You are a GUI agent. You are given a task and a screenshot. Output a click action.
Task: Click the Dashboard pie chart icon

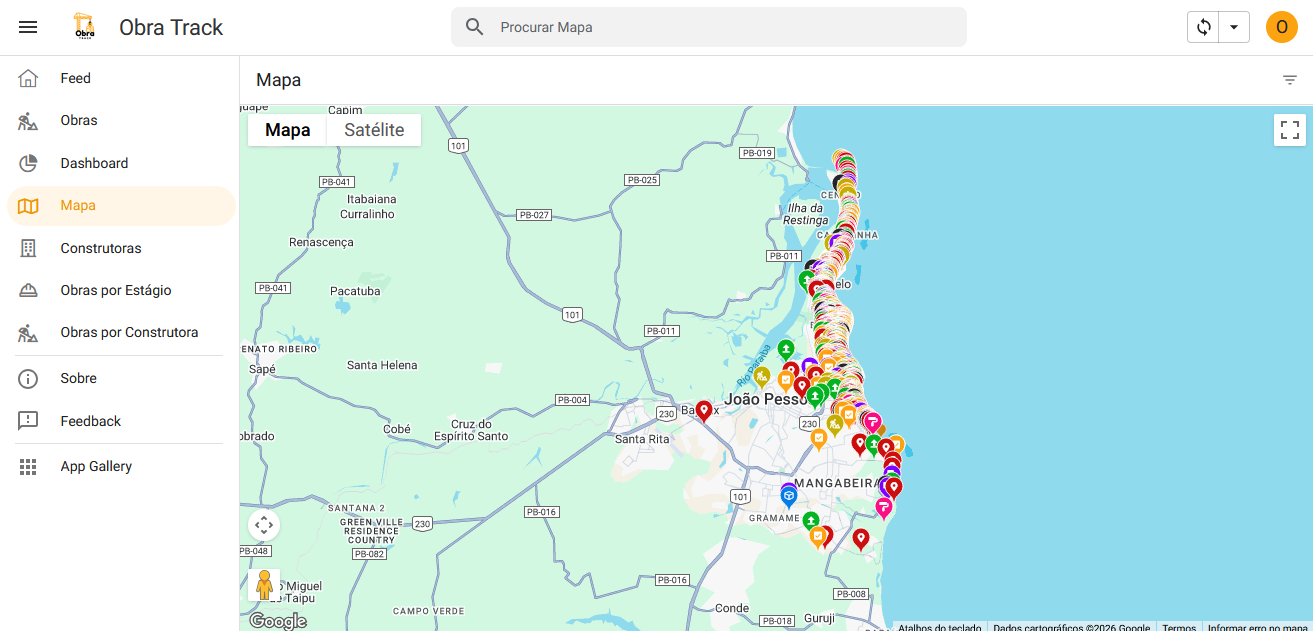click(28, 162)
